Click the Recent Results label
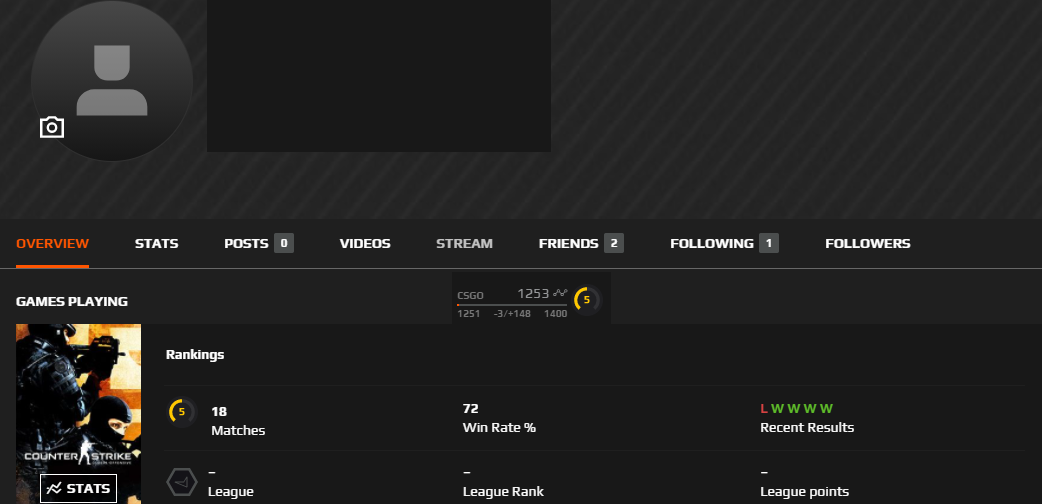Screen dimensions: 1042x504 coord(807,428)
